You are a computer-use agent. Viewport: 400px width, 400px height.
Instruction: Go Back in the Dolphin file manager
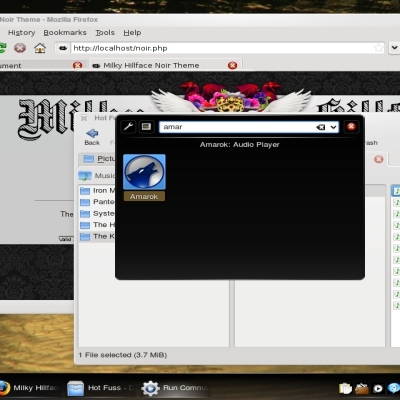coord(92,137)
